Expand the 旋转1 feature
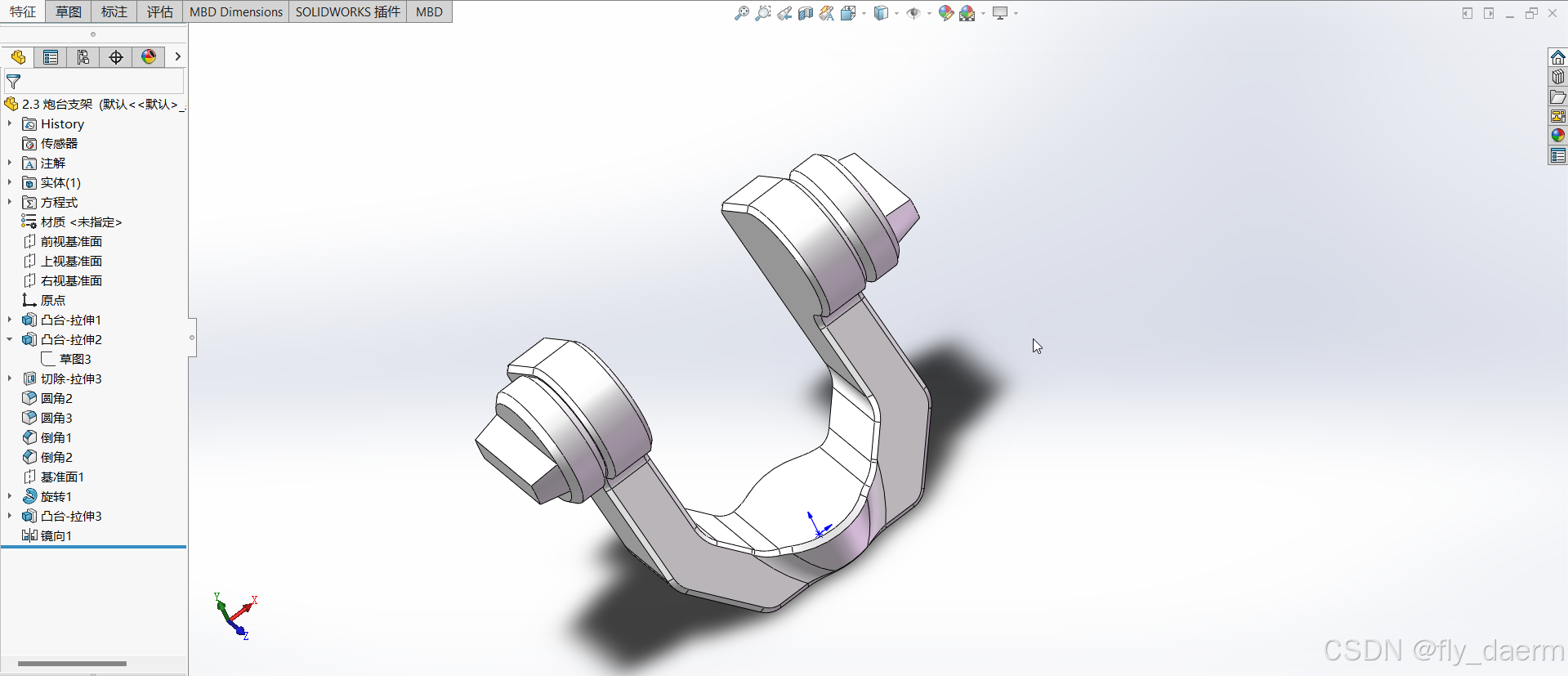Screen dimensions: 1568x676 tap(10, 496)
